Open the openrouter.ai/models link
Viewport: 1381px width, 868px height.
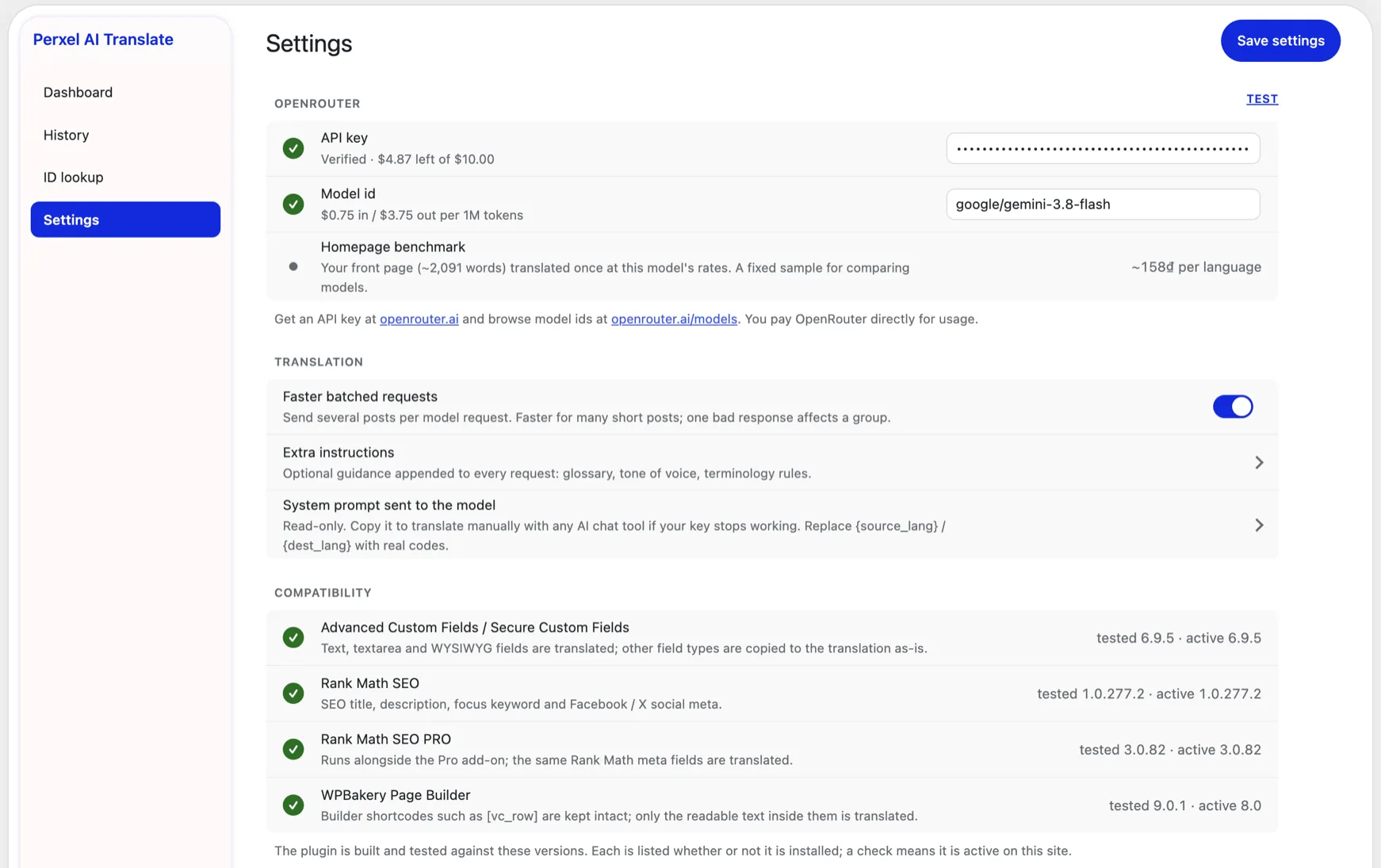click(674, 319)
